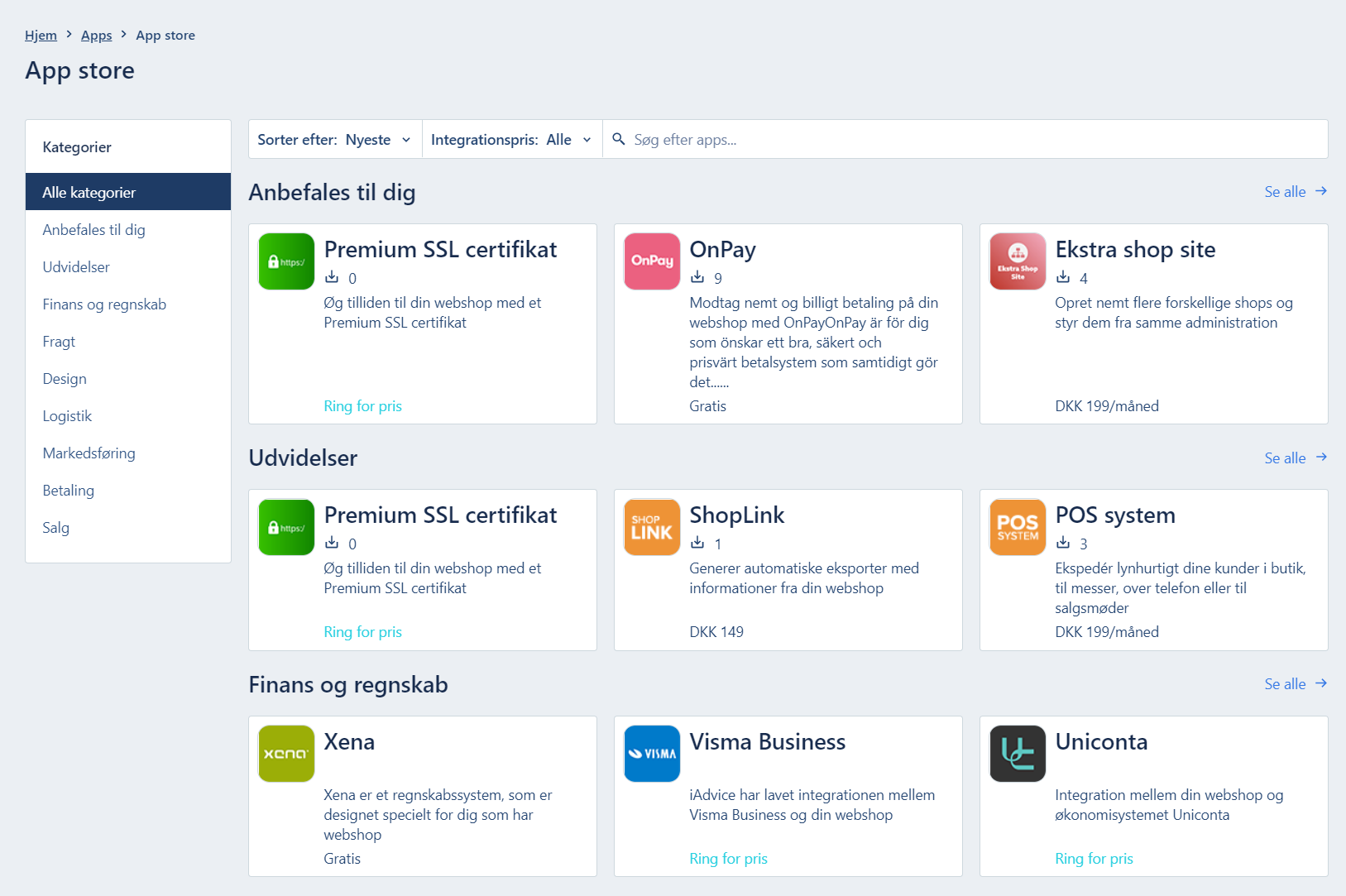
Task: Click the Finans og regnskab section heading
Action: pos(348,685)
